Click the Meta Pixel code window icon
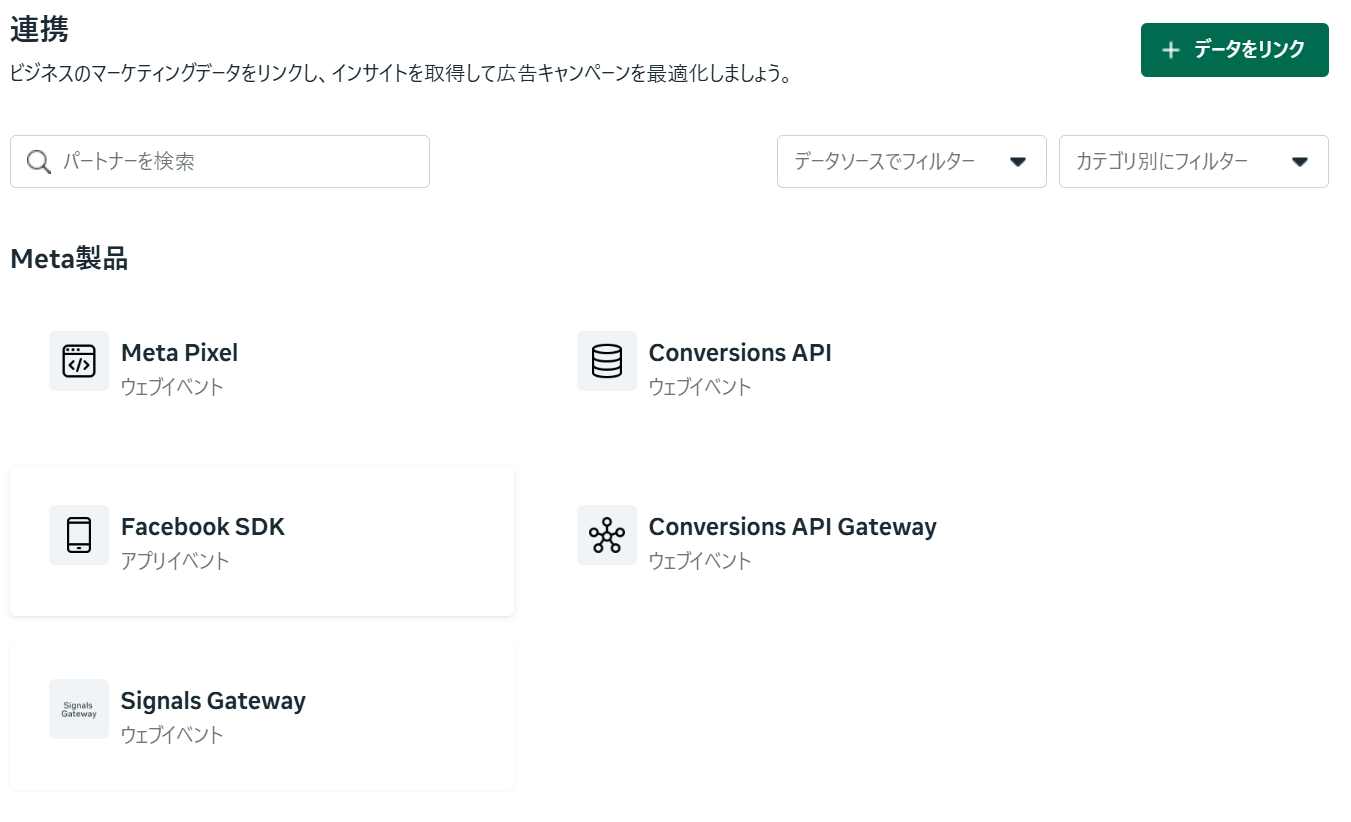 coord(79,361)
